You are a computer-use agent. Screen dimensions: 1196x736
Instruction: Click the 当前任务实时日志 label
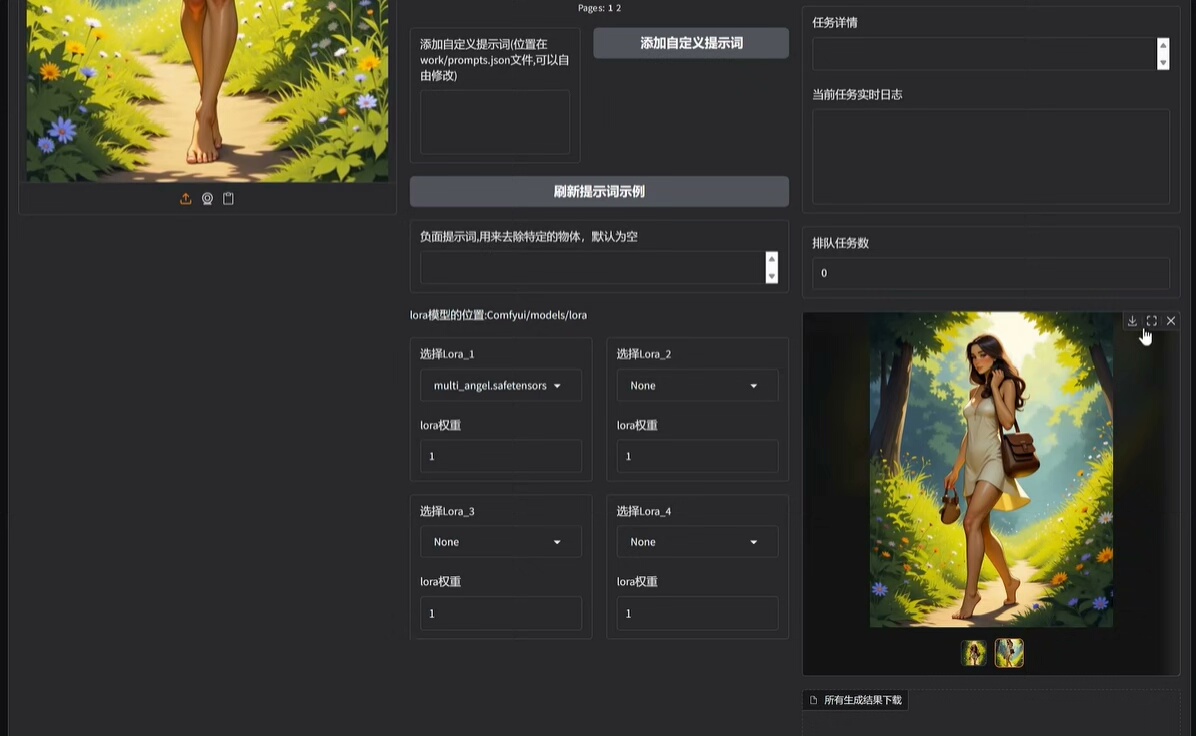click(857, 95)
